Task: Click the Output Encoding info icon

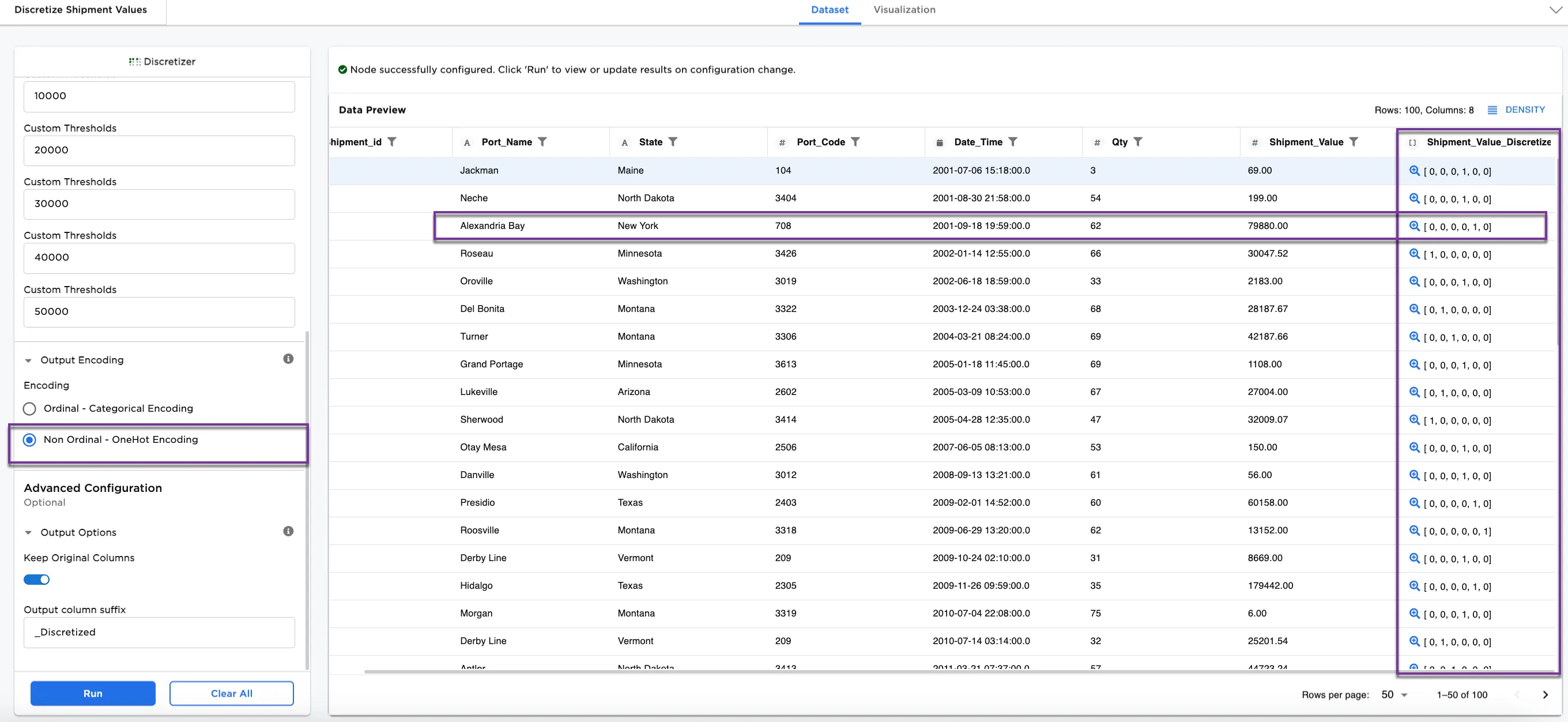Action: click(x=288, y=359)
